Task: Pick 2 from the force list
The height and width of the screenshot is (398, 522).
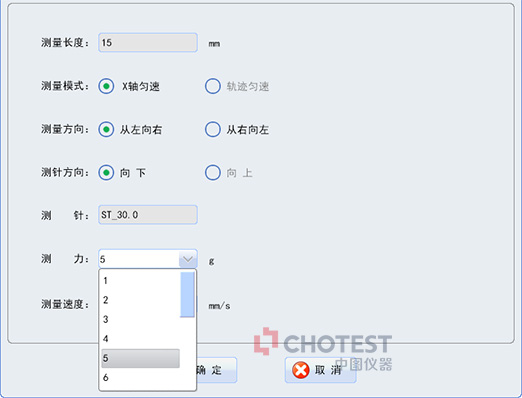Action: click(140, 300)
